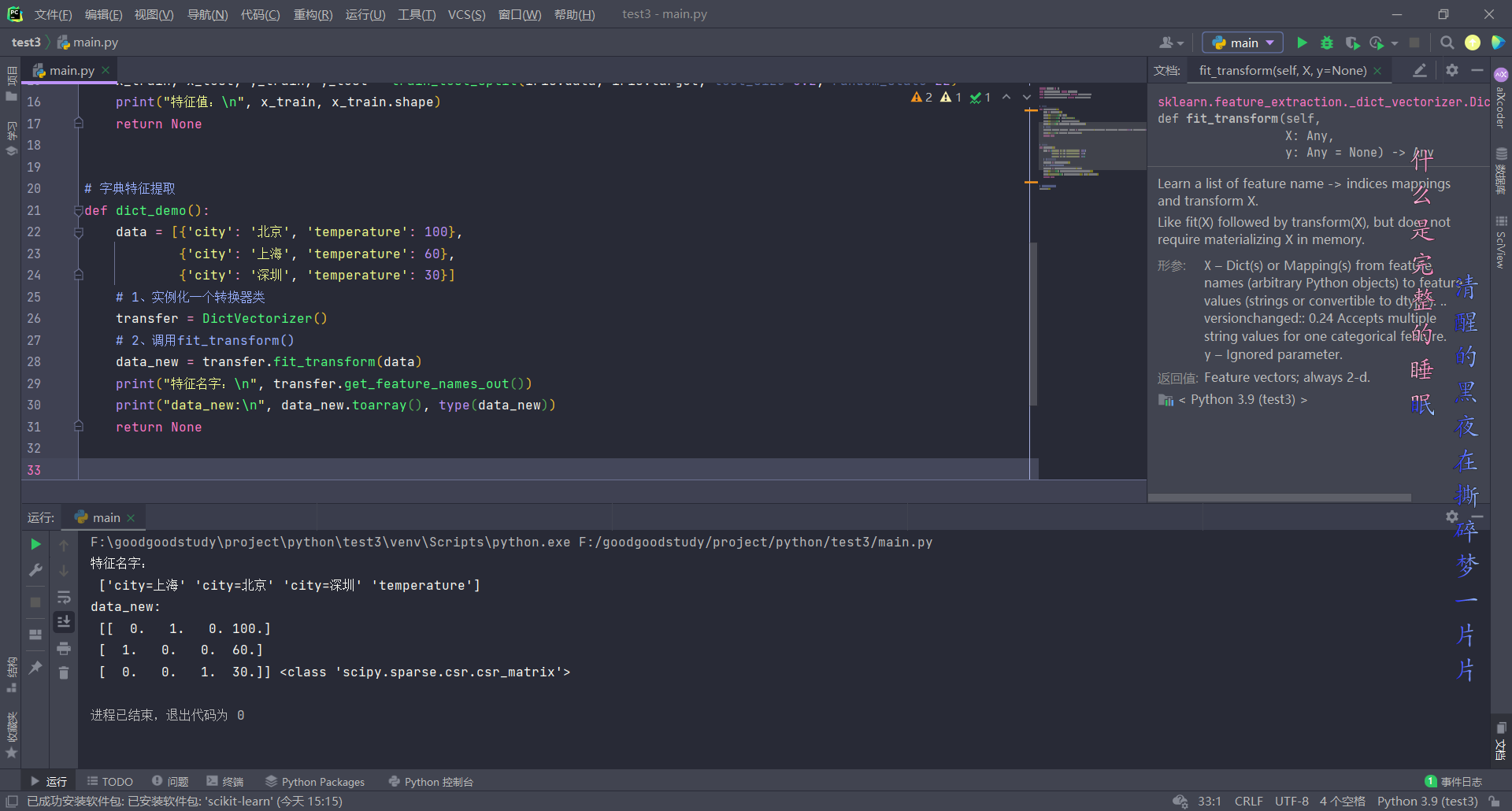
Task: Clear run output with trash icon
Action: point(64,672)
